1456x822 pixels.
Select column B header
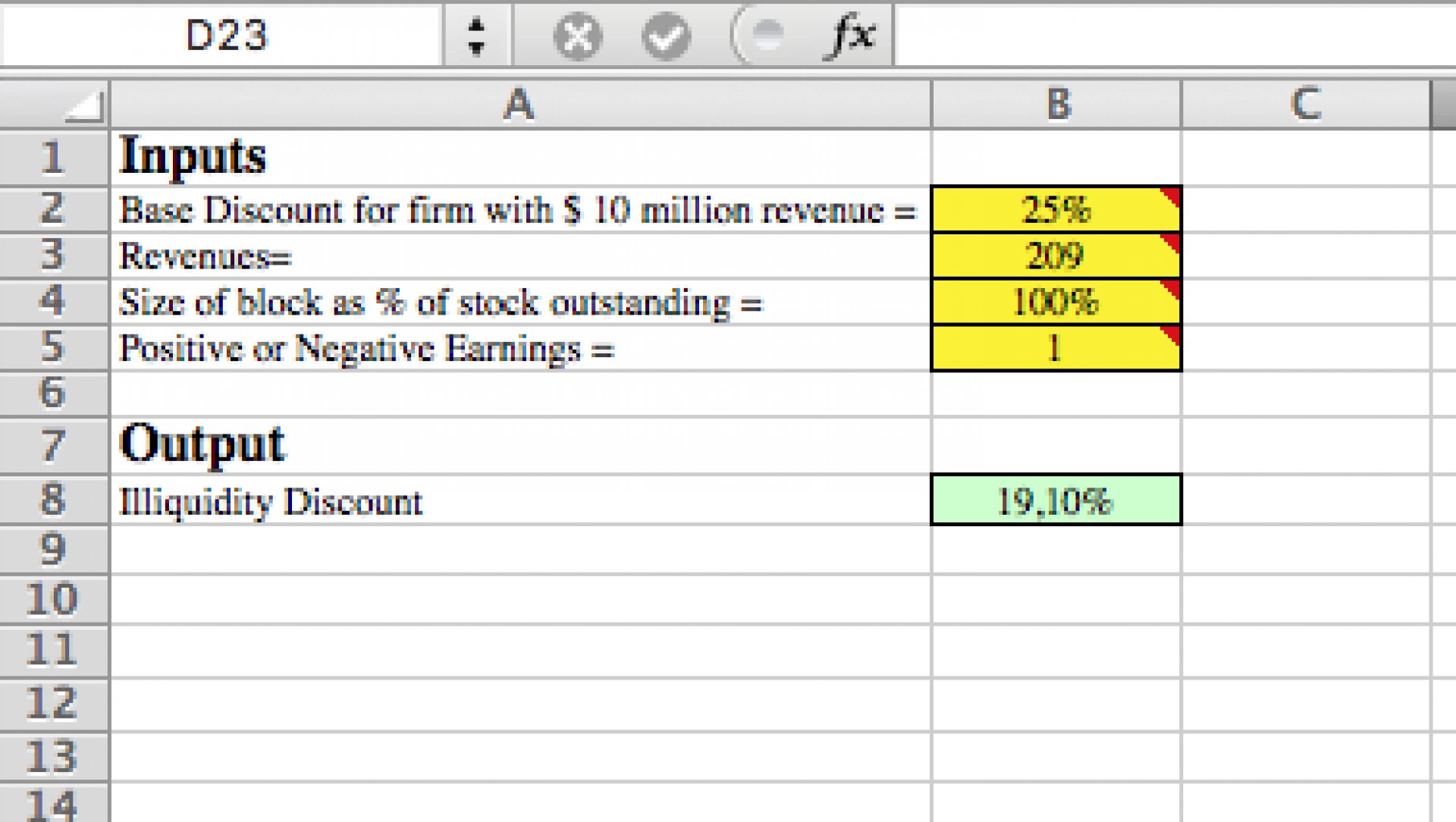1056,105
